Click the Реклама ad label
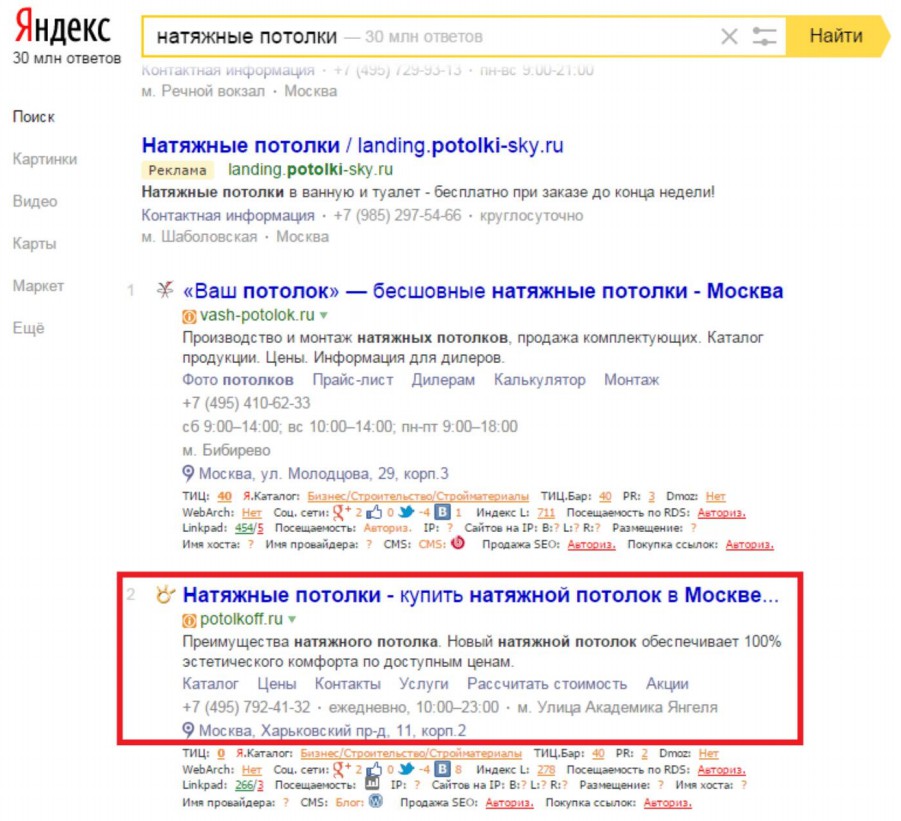901x821 pixels. click(178, 170)
